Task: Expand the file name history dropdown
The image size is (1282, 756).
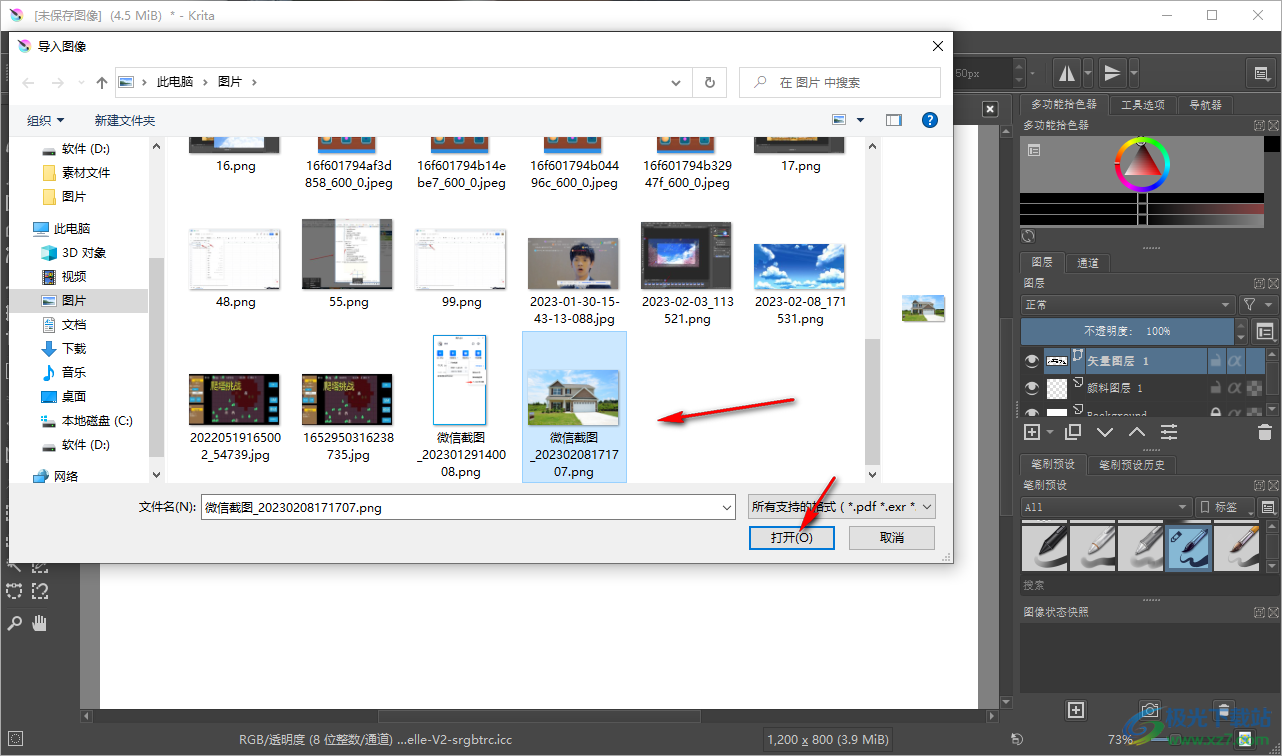Action: (x=727, y=507)
